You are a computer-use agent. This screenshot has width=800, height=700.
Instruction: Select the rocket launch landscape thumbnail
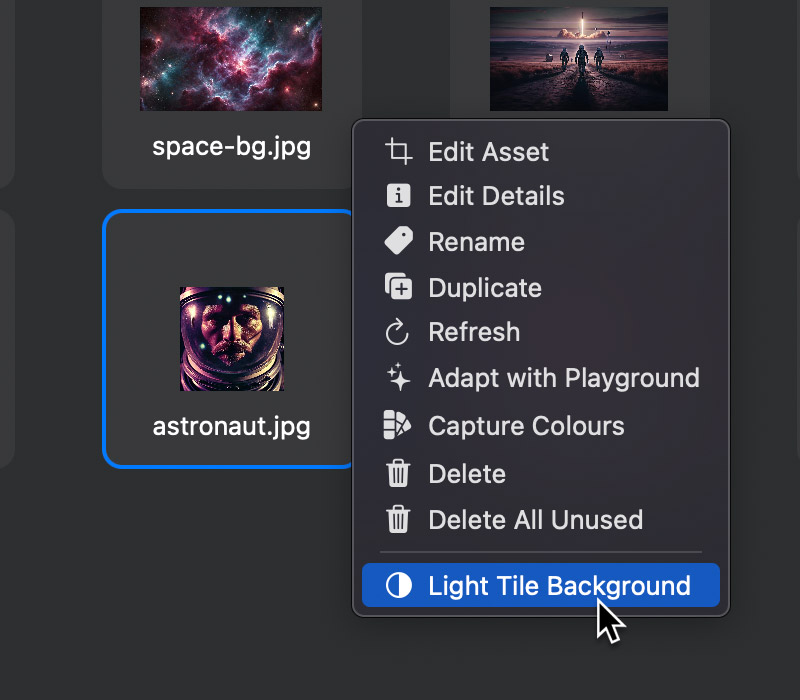pos(578,58)
